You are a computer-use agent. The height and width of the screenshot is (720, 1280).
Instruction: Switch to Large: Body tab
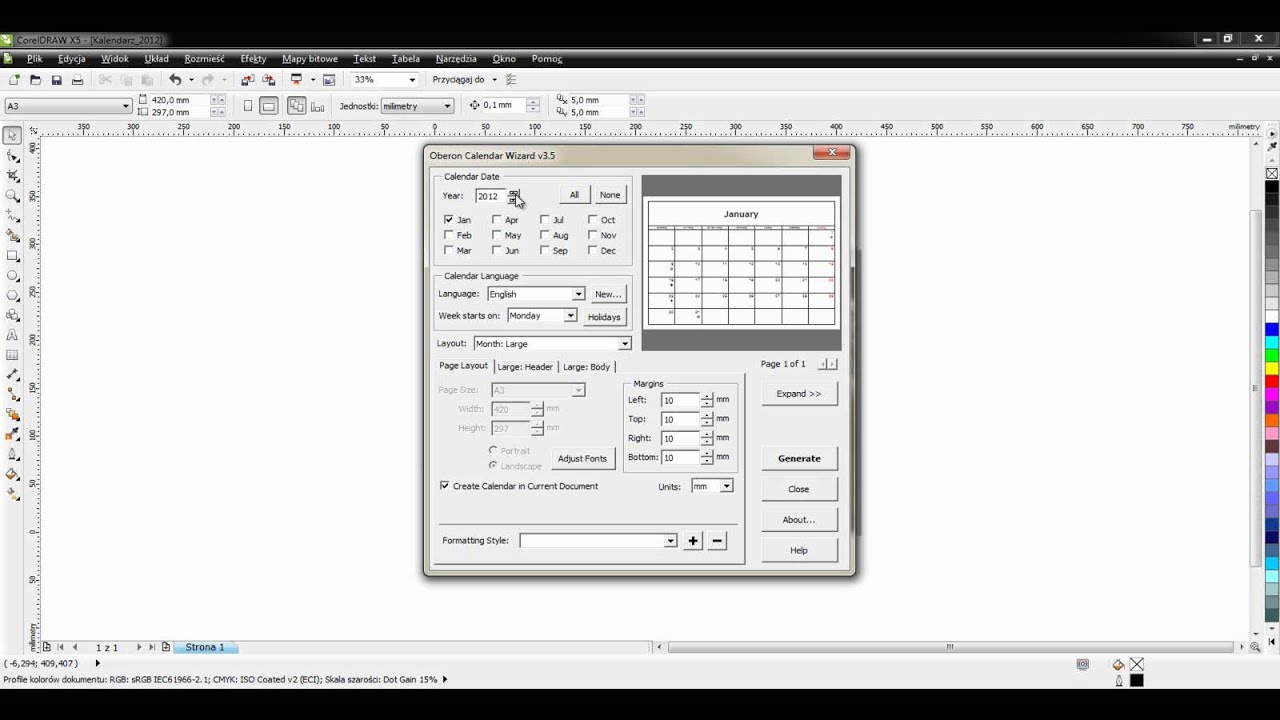pyautogui.click(x=586, y=367)
